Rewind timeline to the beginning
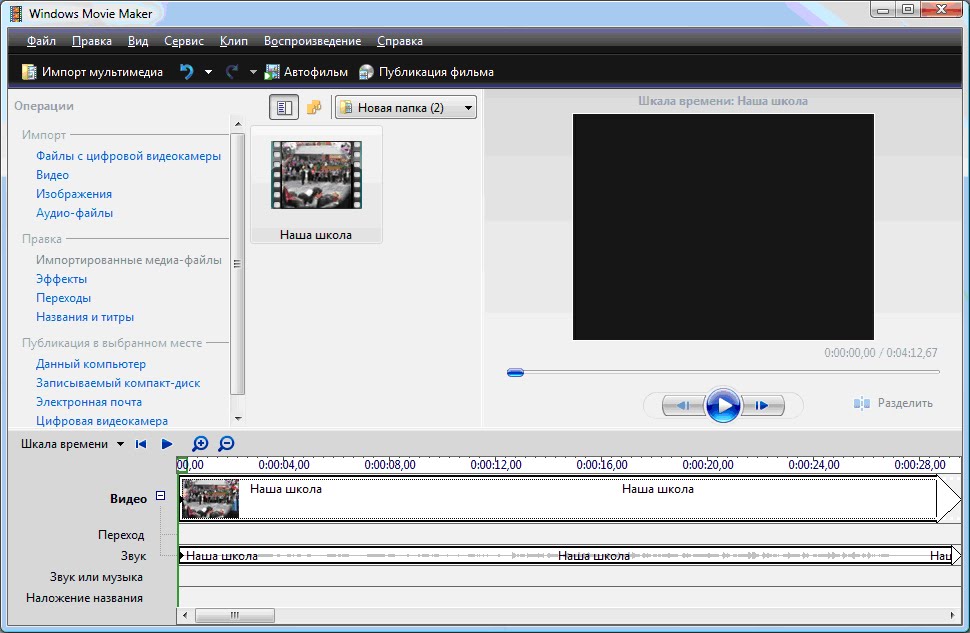This screenshot has height=633, width=970. 141,444
